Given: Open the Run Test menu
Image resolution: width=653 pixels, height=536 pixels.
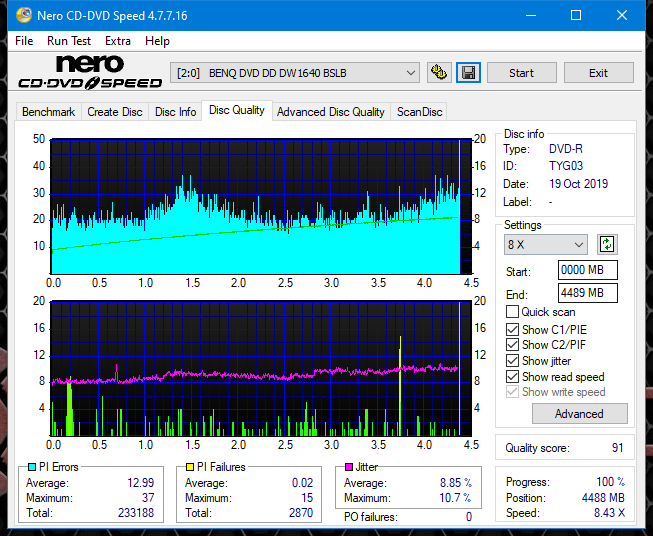Looking at the screenshot, I should tap(69, 41).
